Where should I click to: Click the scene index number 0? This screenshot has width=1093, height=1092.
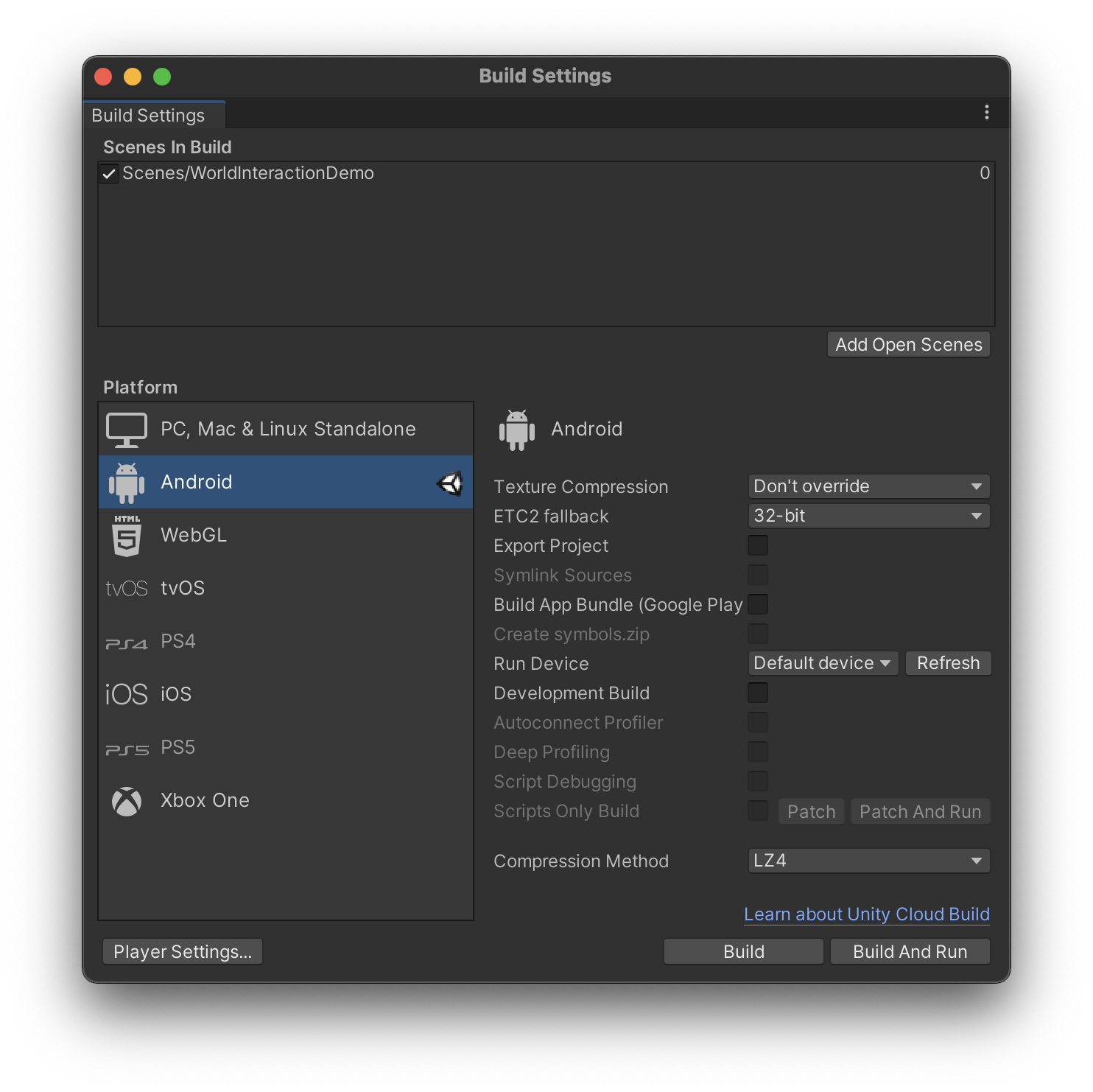pyautogui.click(x=985, y=173)
